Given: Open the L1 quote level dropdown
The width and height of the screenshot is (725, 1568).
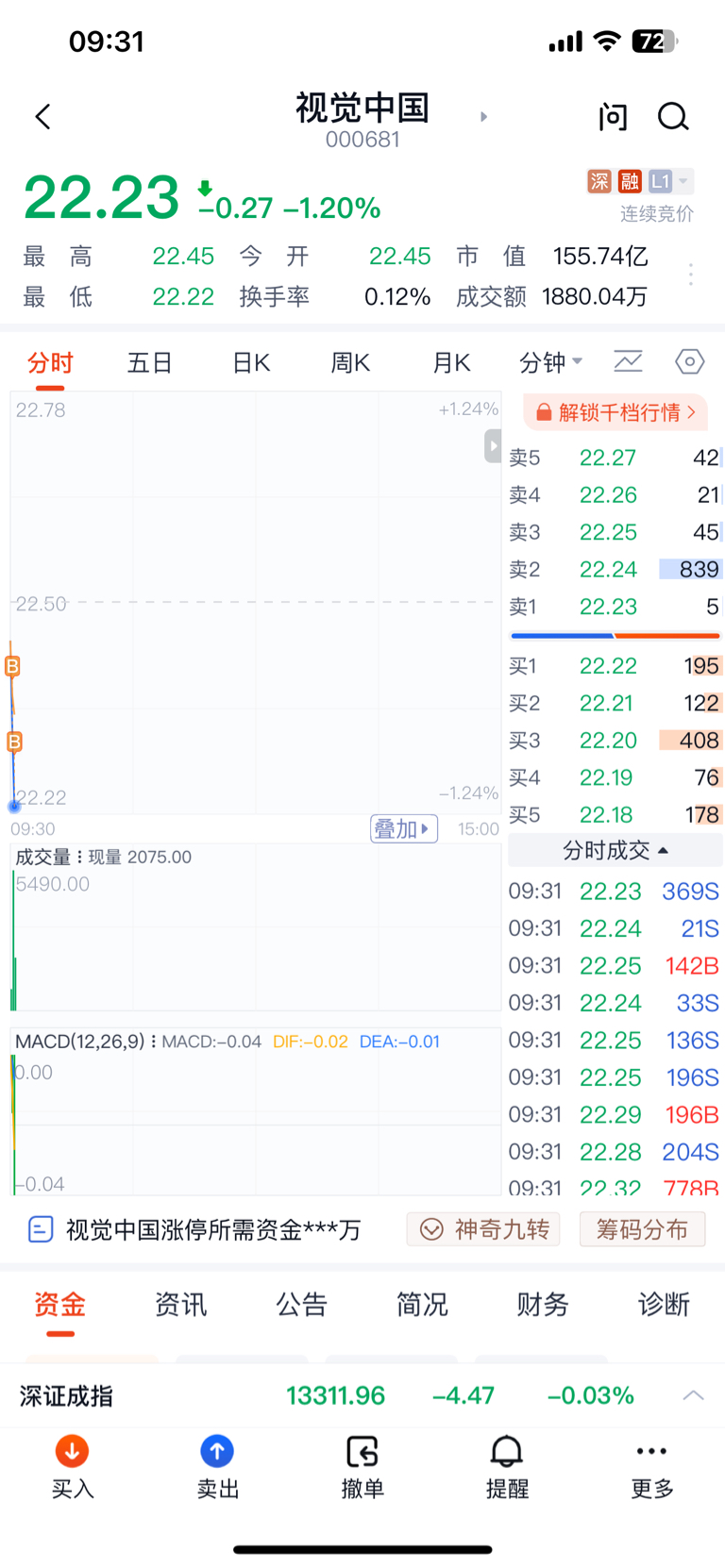Looking at the screenshot, I should point(670,181).
